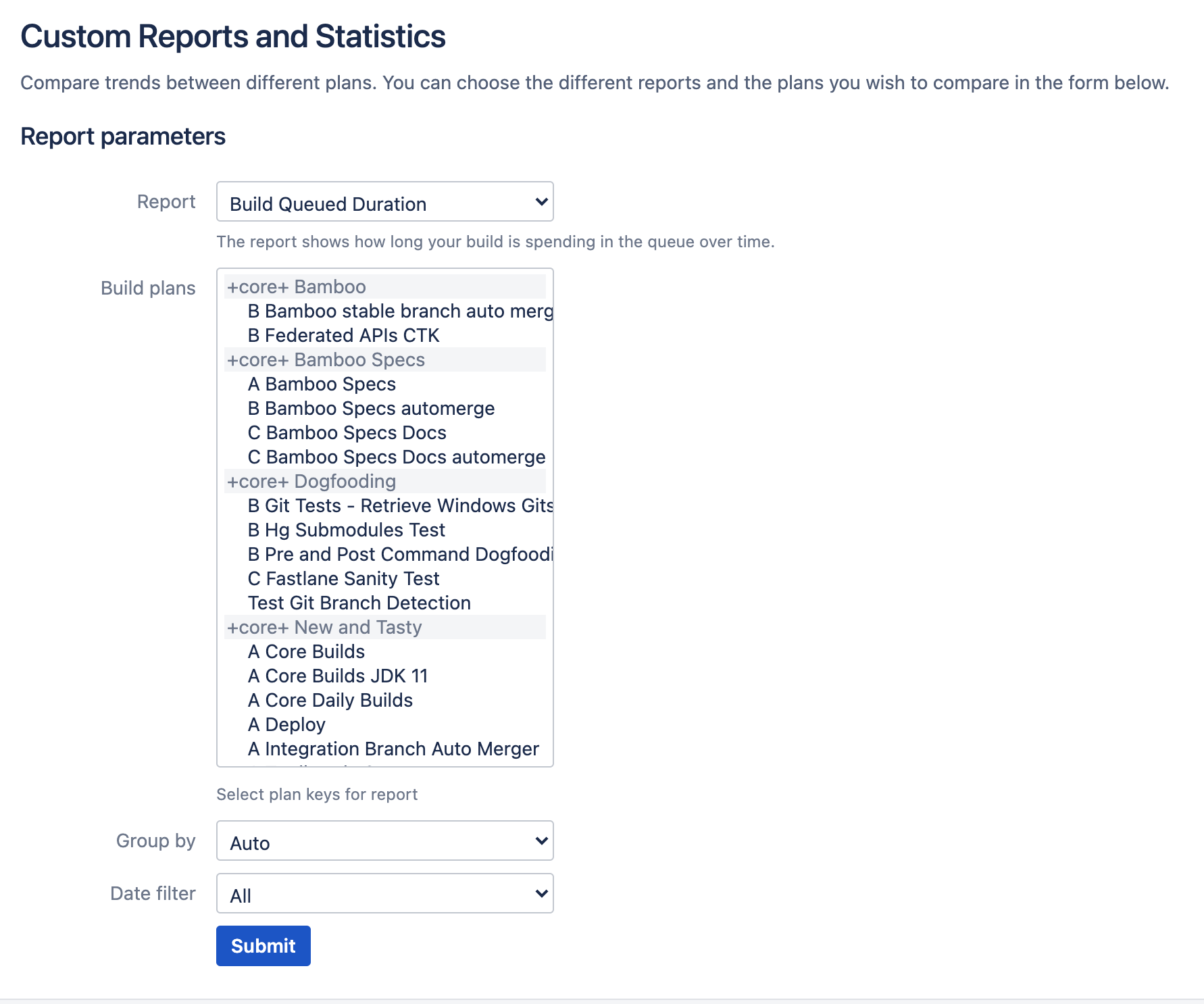The image size is (1204, 1004).
Task: Select 'B Hg Submodules Test' plan
Action: (346, 530)
